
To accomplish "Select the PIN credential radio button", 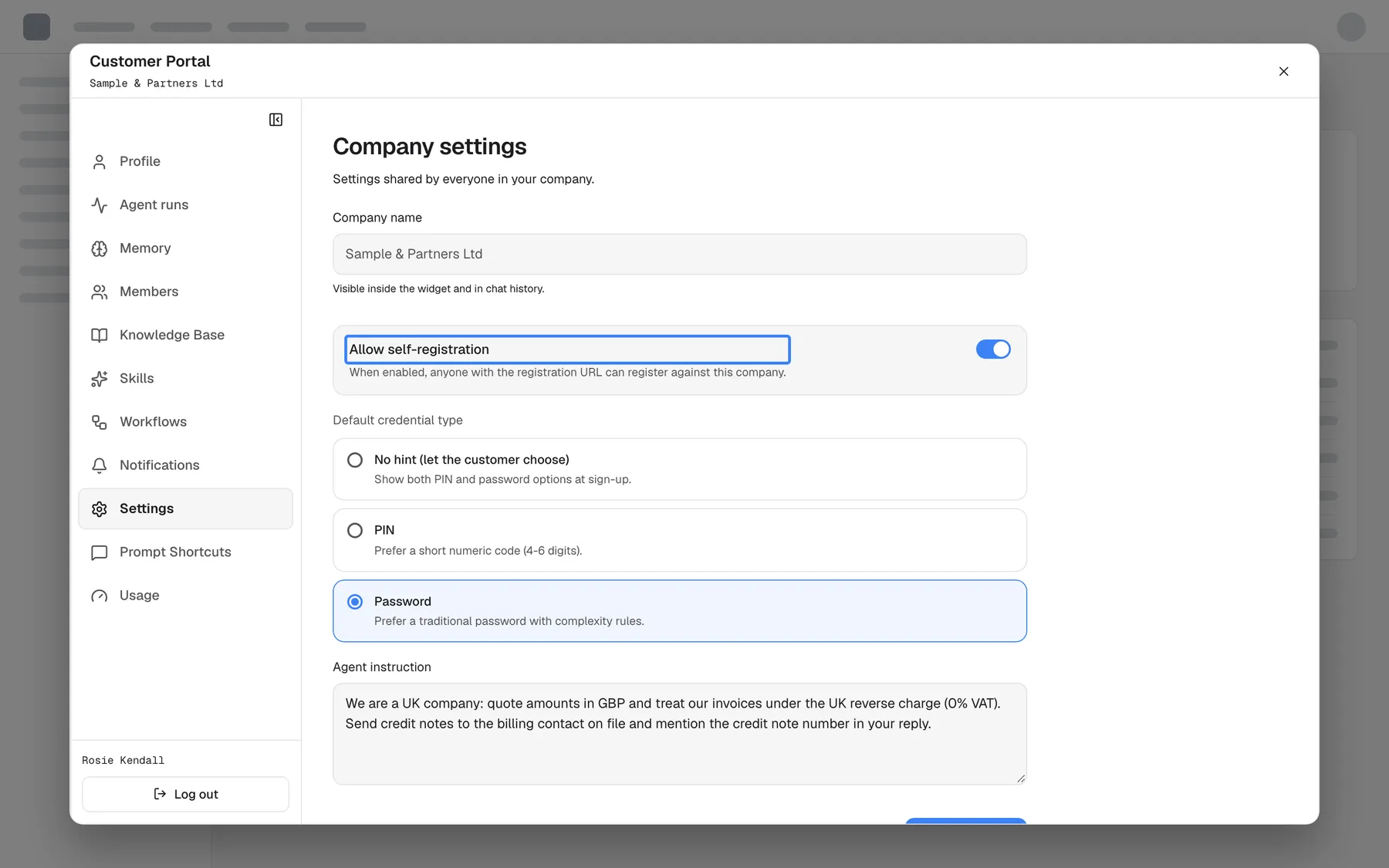I will pyautogui.click(x=355, y=530).
